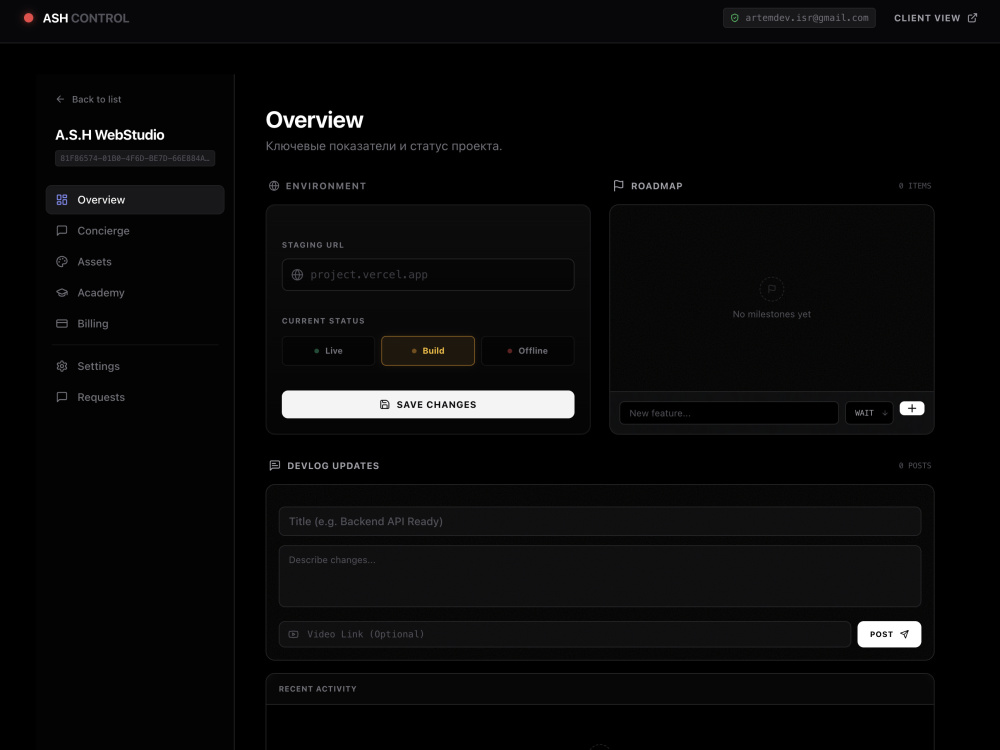
Task: Click the Academy graduation cap icon
Action: click(x=62, y=293)
